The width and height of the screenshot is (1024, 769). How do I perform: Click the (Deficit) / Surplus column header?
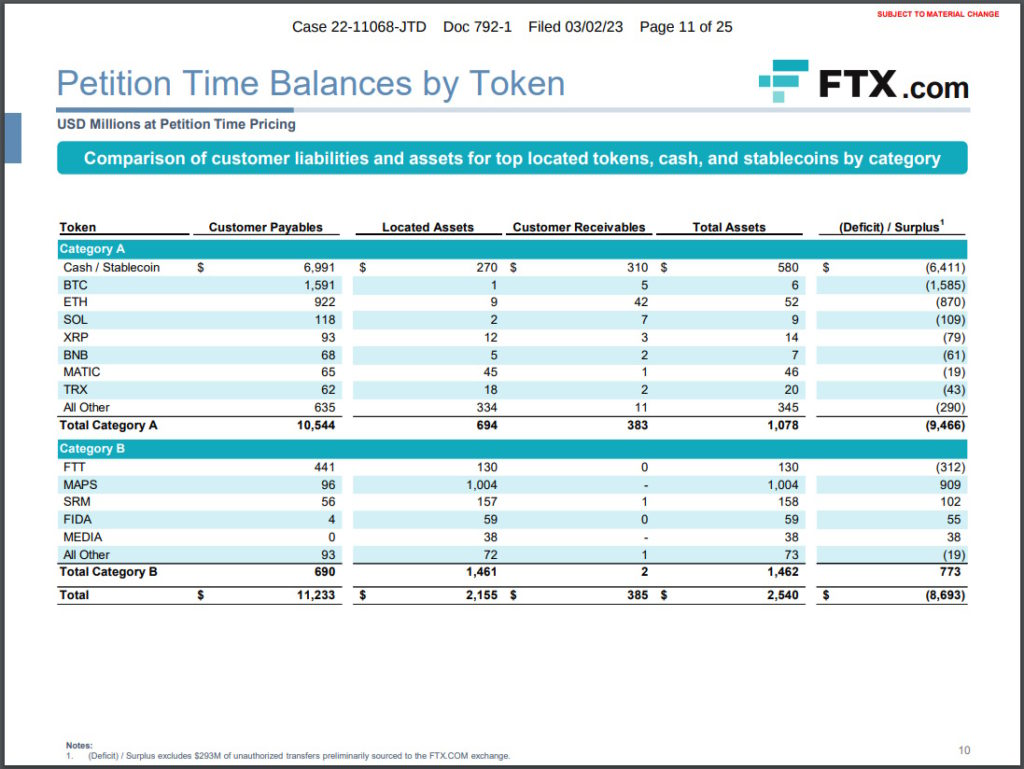[891, 227]
